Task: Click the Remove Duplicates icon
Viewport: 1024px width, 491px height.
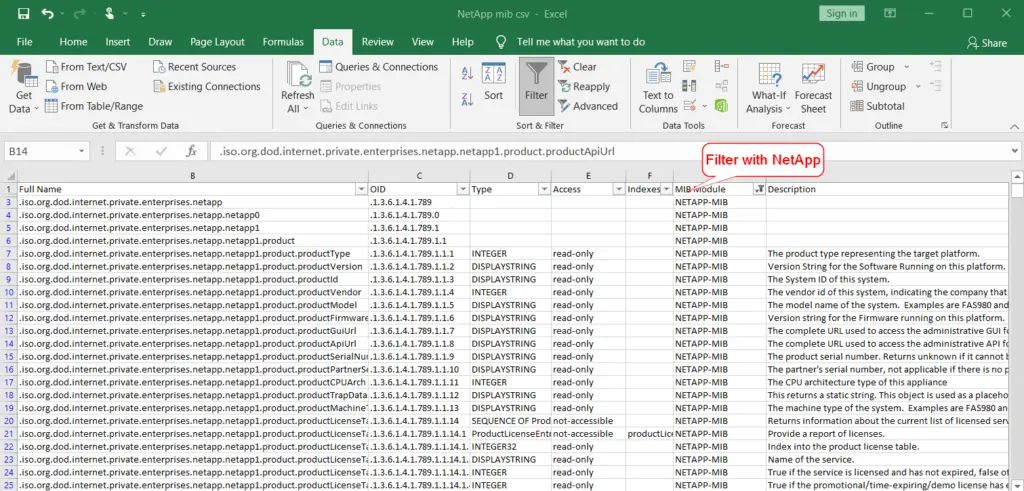Action: (x=690, y=86)
